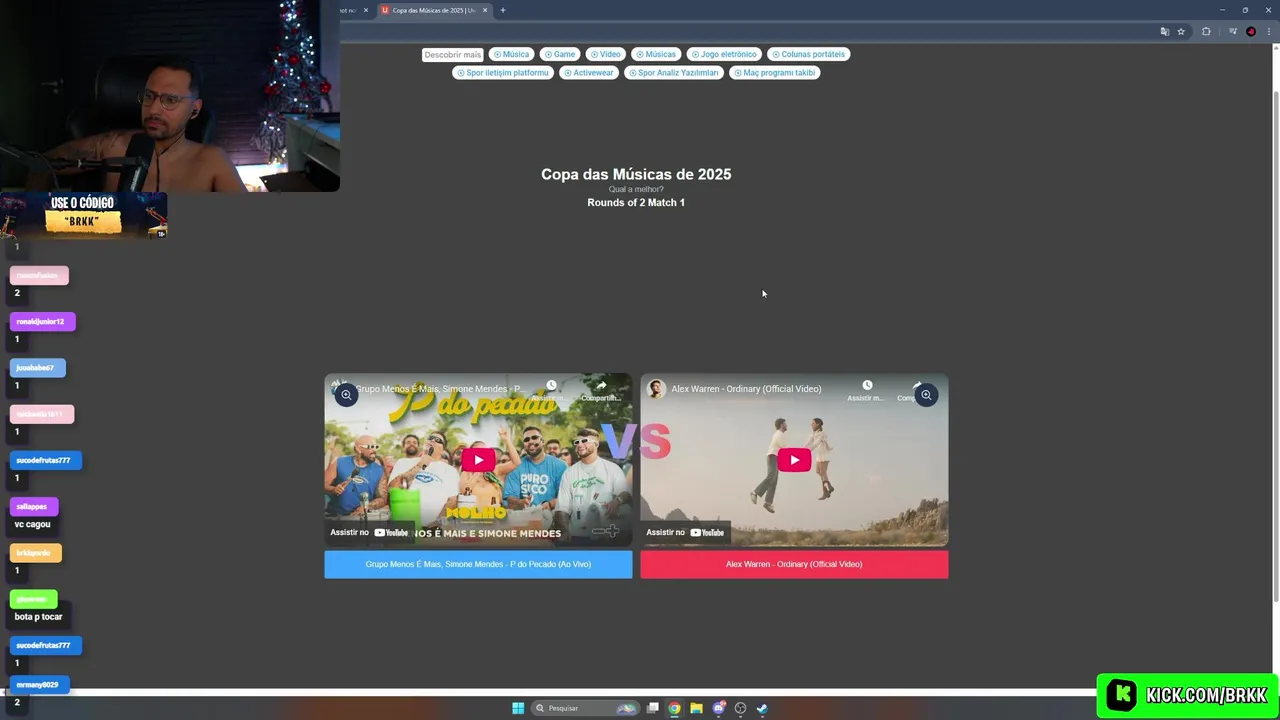Click the KICK.COM/BRKK banner
Viewport: 1280px width, 720px height.
(x=1187, y=695)
